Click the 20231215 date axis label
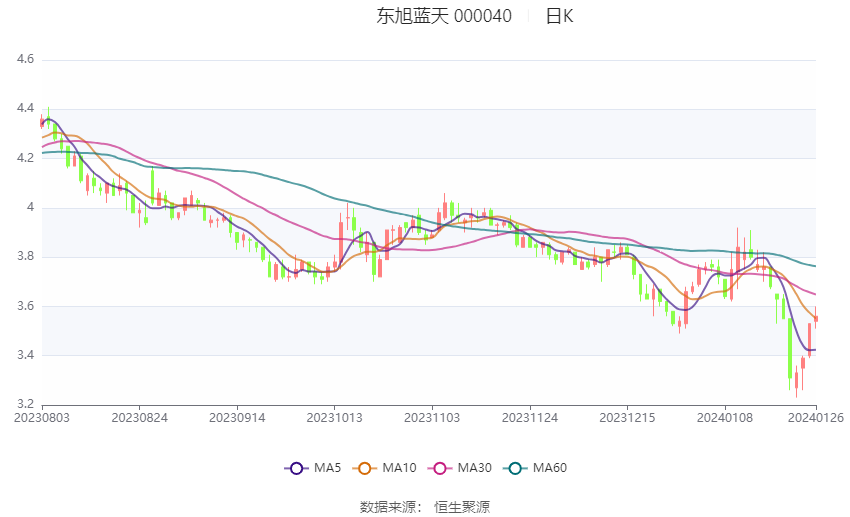This screenshot has height=517, width=850. click(627, 418)
